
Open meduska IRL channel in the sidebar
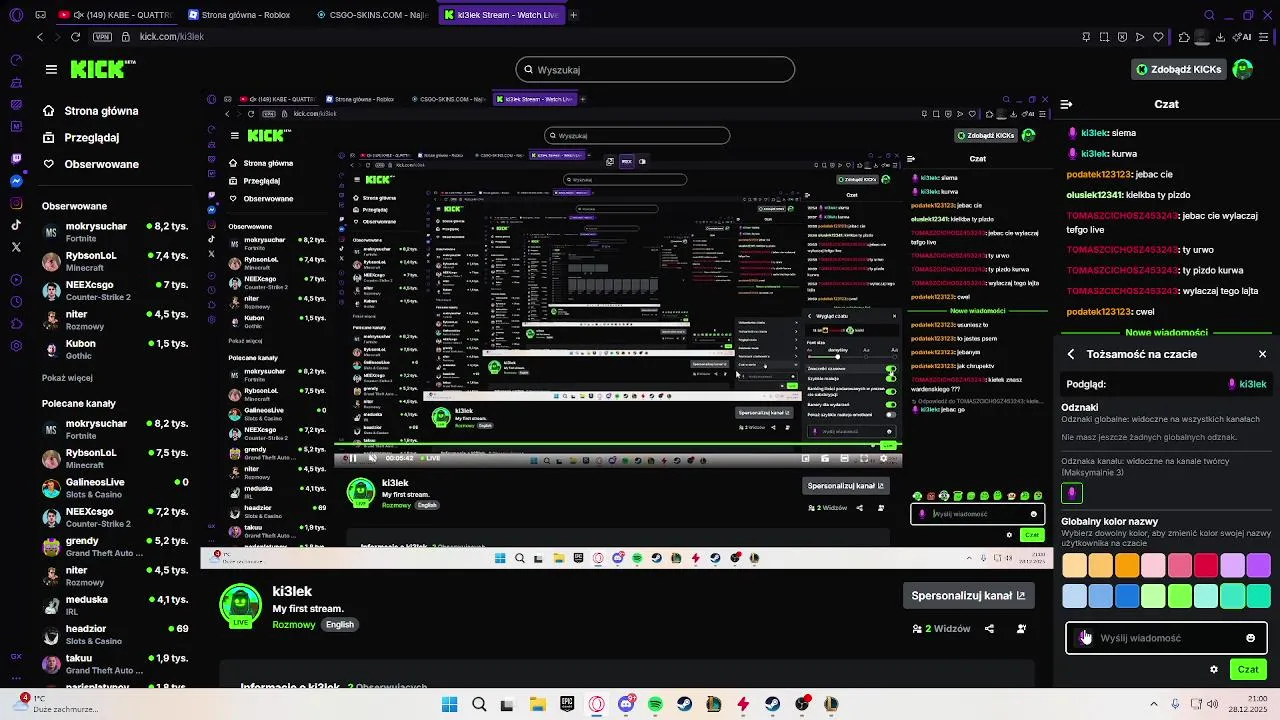pos(115,604)
